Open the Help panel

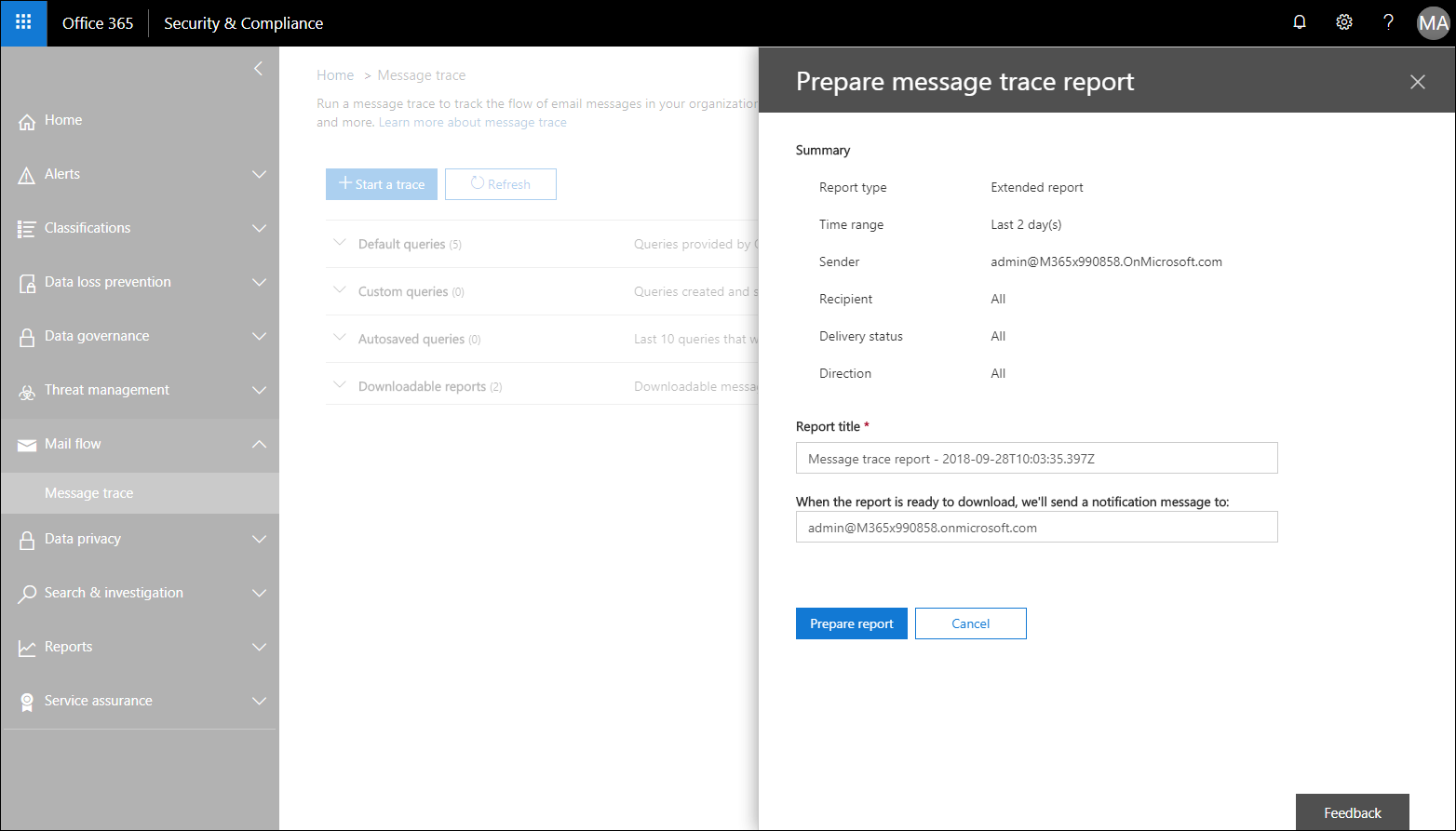click(x=1388, y=21)
